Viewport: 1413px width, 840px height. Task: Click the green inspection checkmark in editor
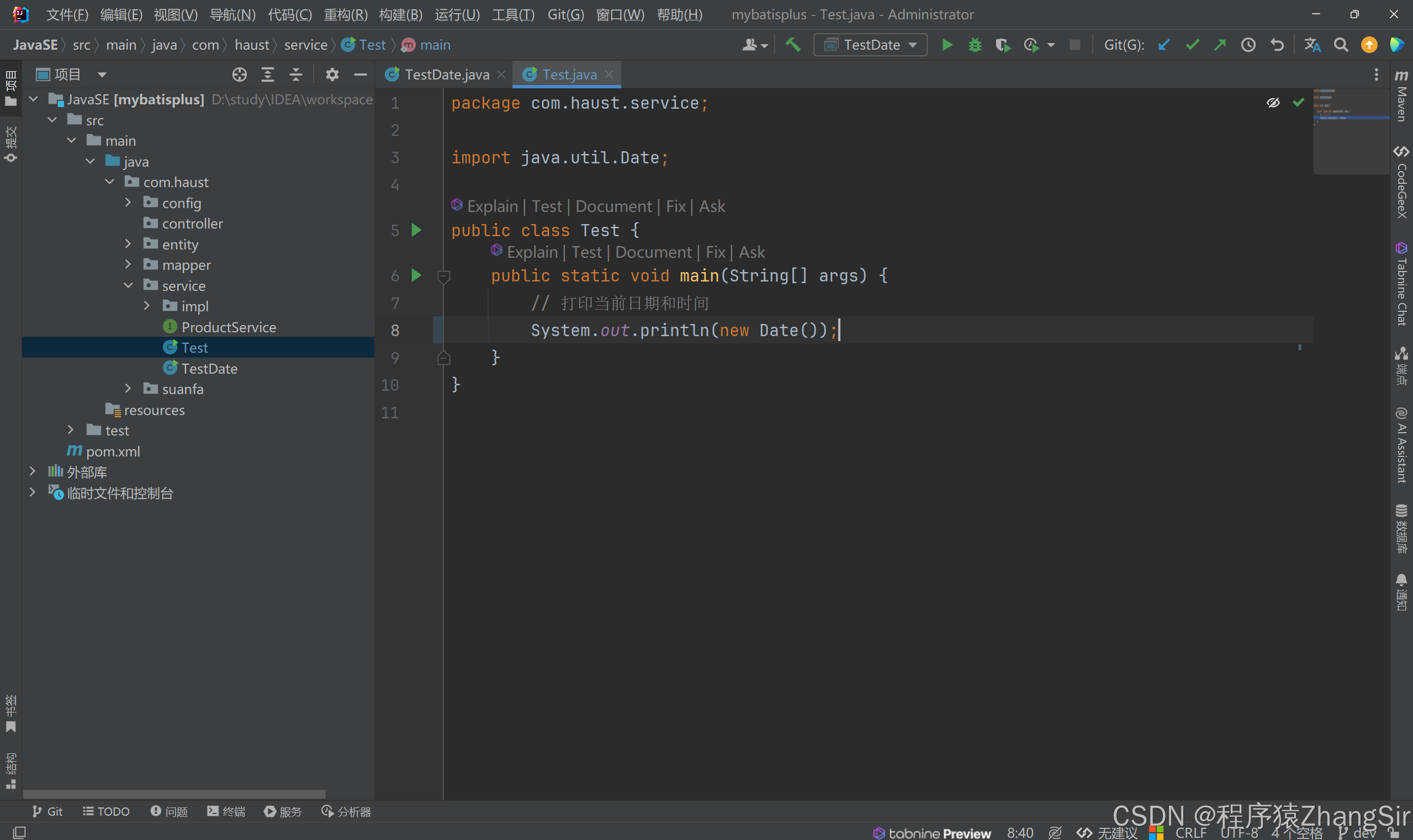coord(1299,103)
